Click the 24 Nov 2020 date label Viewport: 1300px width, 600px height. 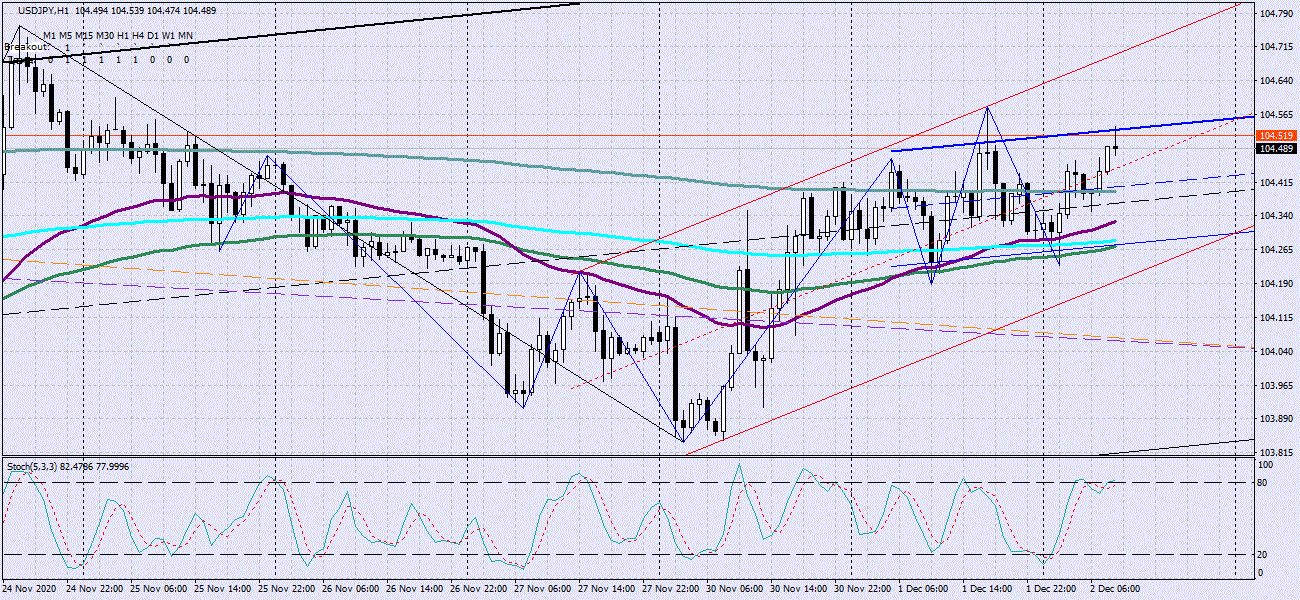(32, 588)
